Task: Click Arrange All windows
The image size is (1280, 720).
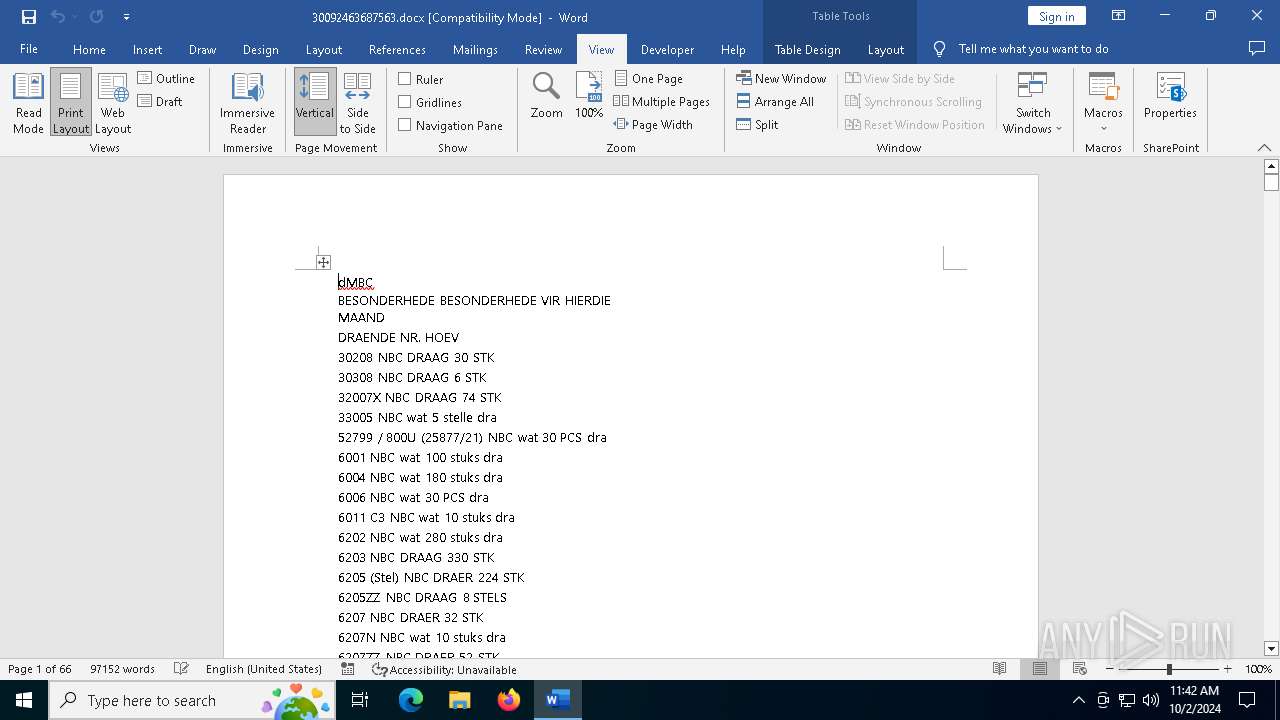Action: coord(775,101)
